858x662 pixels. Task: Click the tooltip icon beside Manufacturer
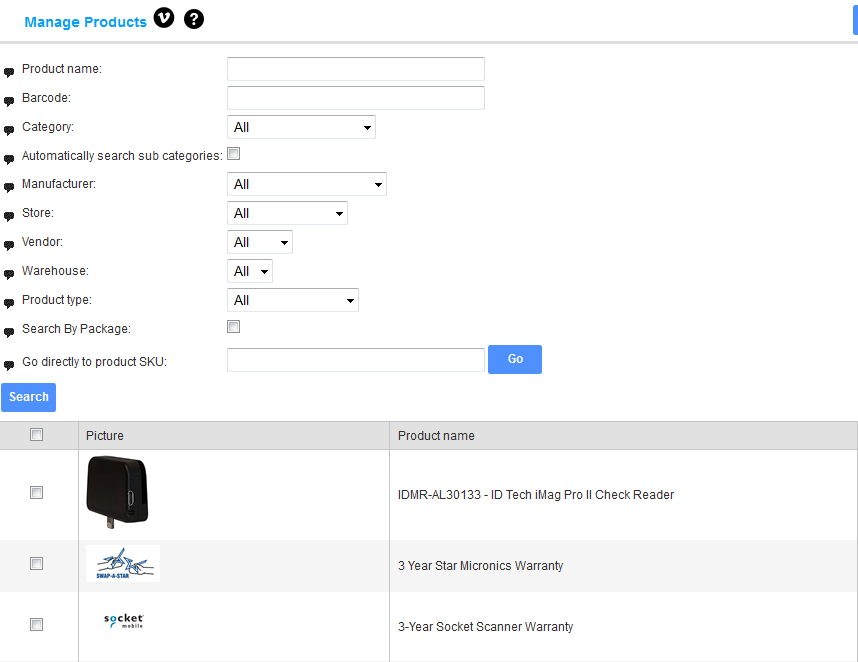click(9, 187)
